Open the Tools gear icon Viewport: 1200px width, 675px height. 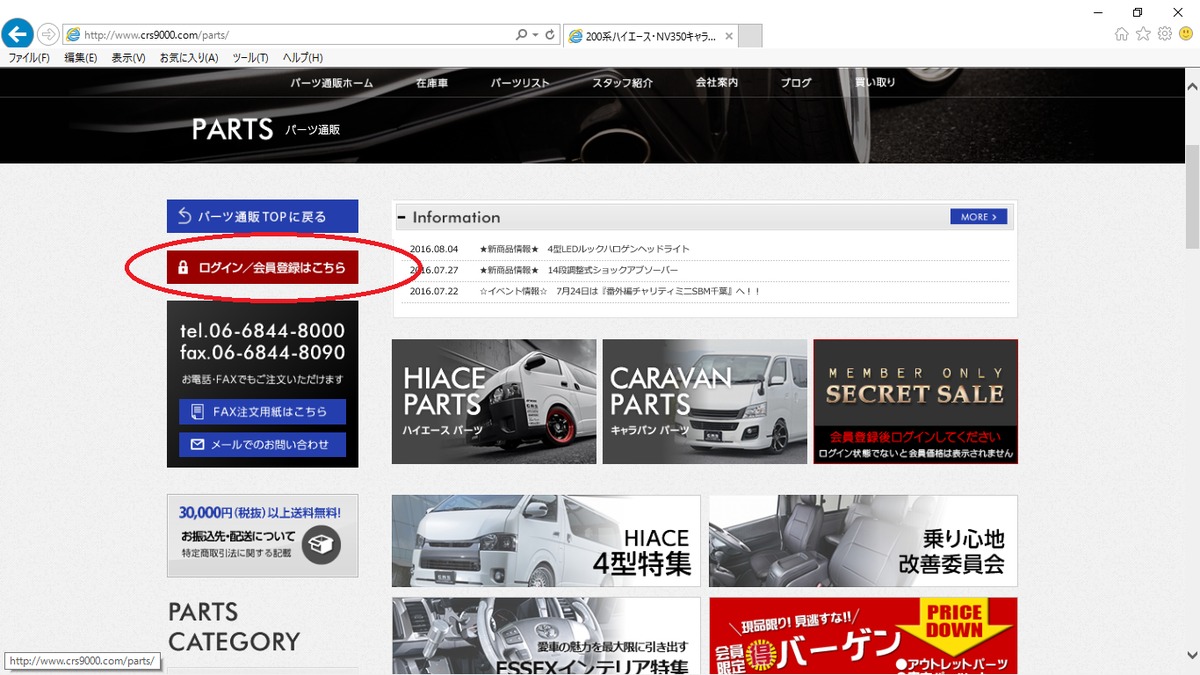[1165, 34]
